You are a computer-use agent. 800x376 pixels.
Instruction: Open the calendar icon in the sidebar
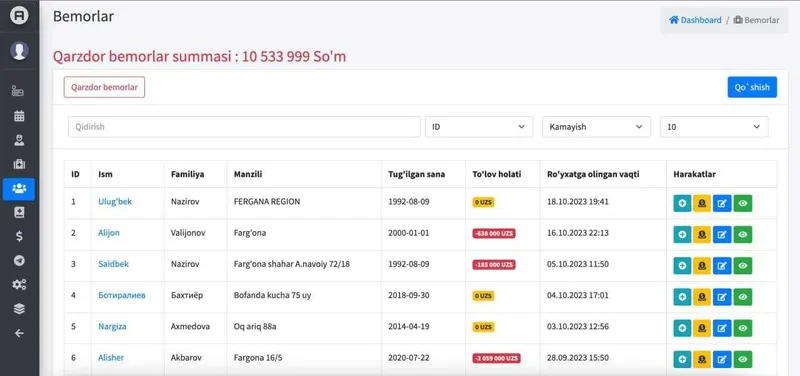19,116
